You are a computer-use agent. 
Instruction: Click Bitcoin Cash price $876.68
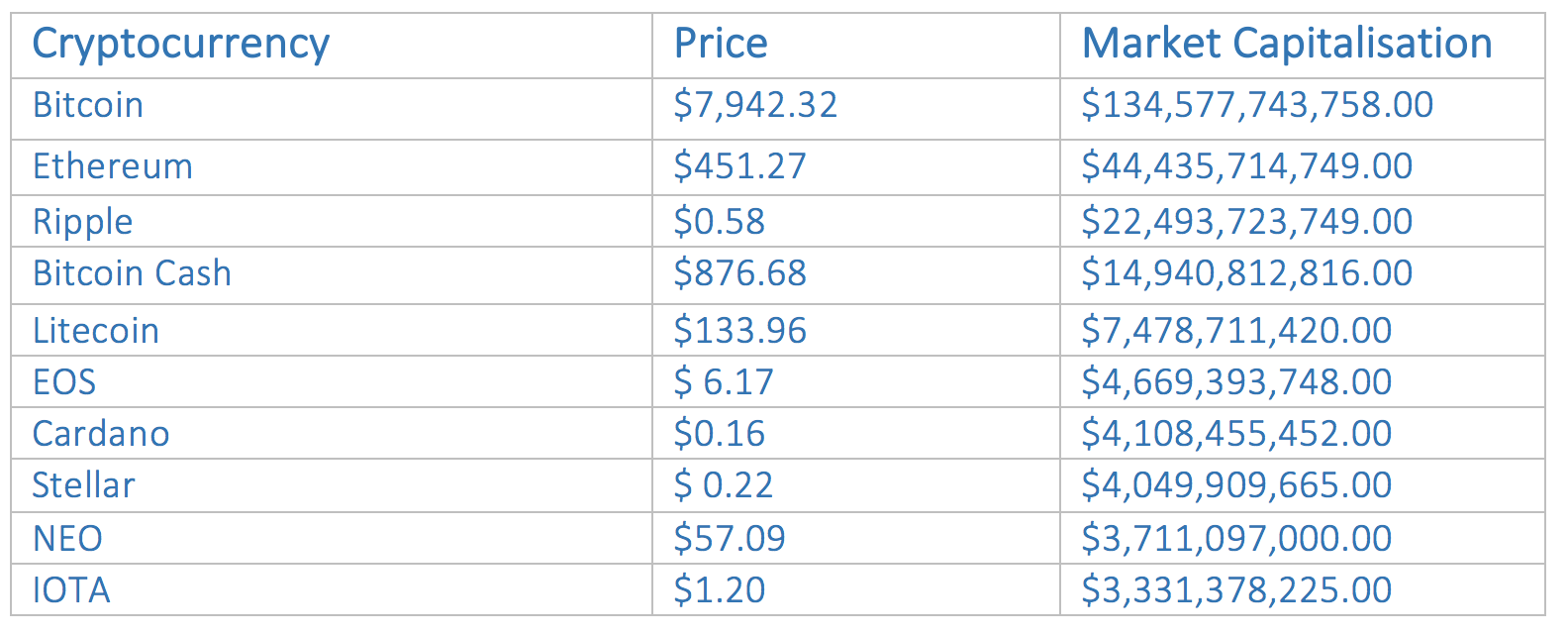coord(739,273)
